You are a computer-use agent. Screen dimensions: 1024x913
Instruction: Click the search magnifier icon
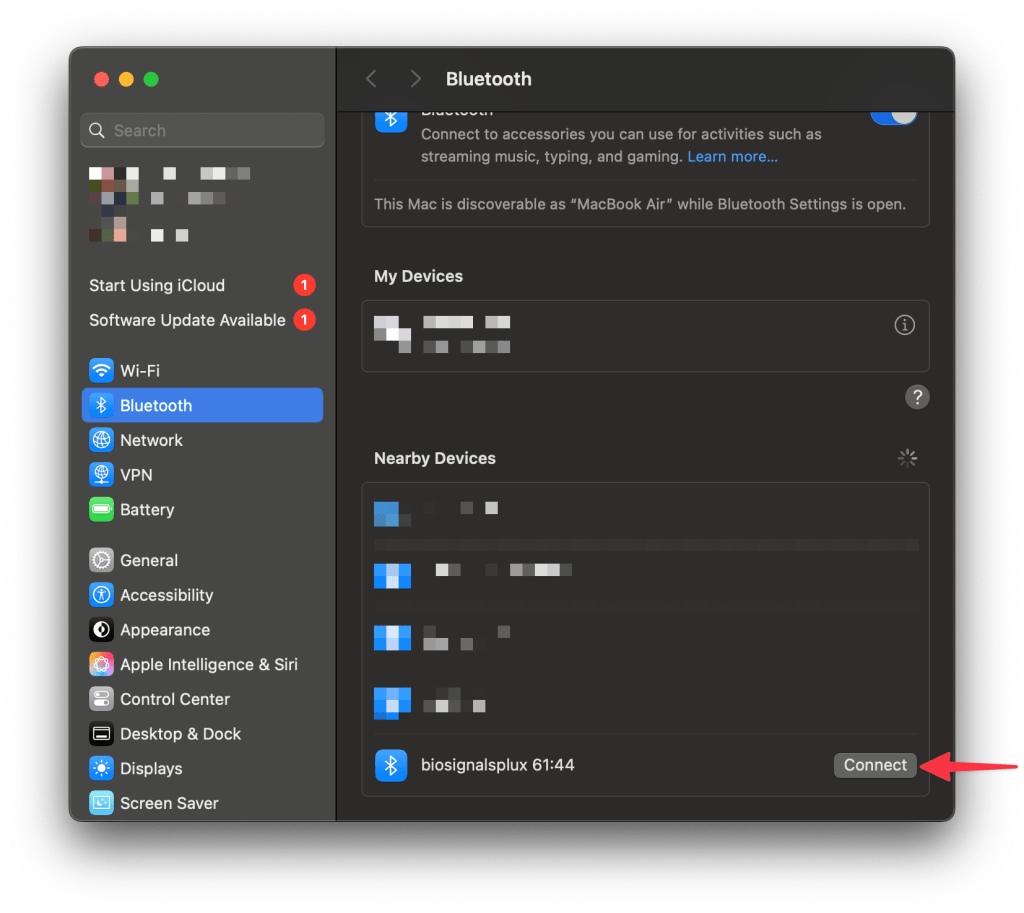click(97, 130)
